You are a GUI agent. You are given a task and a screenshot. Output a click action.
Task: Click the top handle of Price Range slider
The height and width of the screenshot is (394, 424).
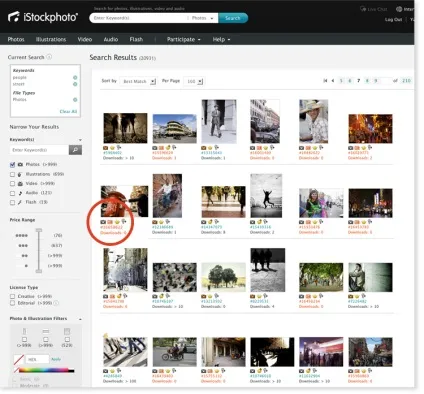pos(39,230)
